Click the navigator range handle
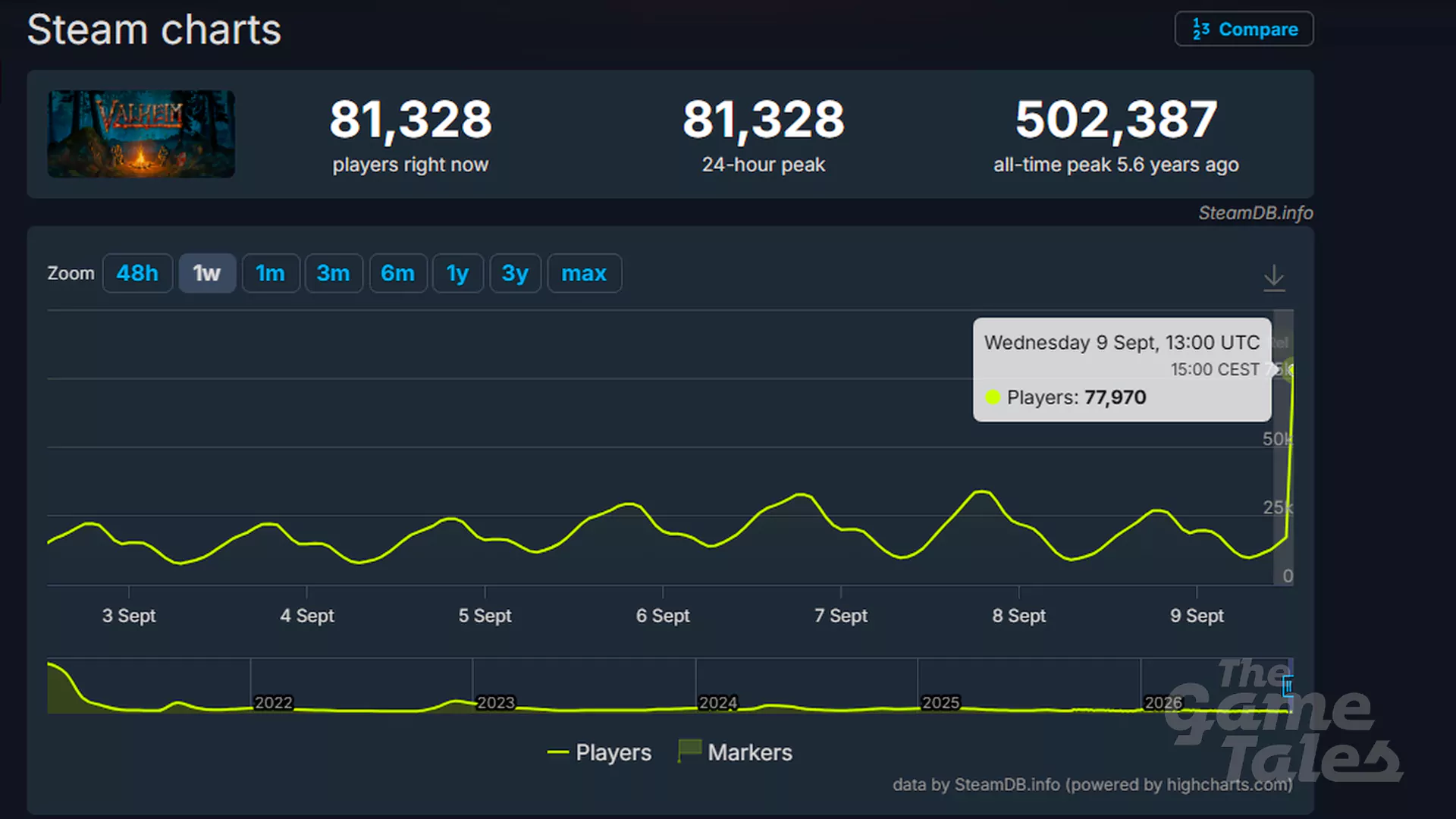1456x819 pixels. [x=1288, y=686]
